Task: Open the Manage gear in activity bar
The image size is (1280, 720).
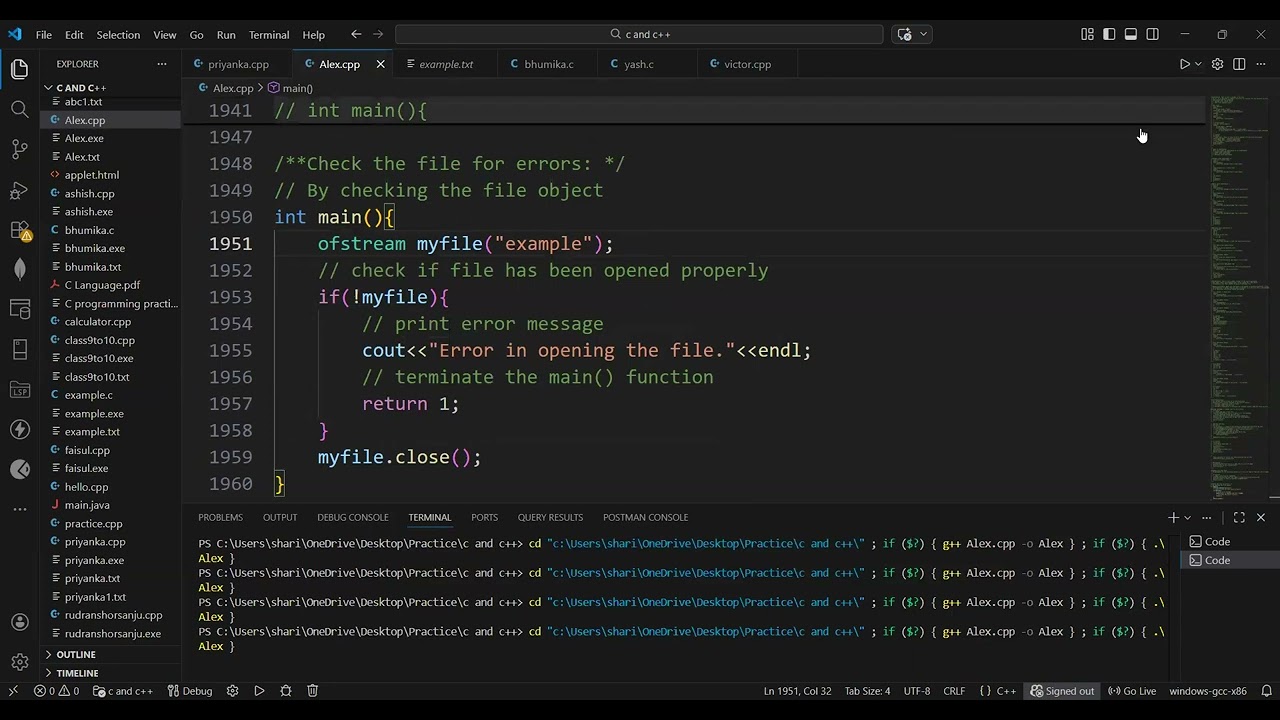Action: (19, 662)
